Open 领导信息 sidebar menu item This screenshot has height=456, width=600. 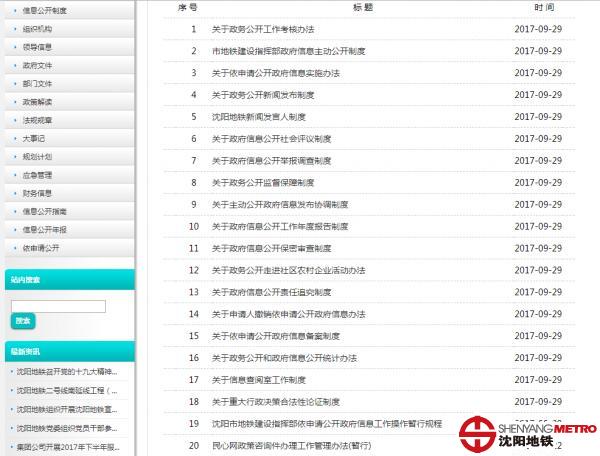(38, 47)
